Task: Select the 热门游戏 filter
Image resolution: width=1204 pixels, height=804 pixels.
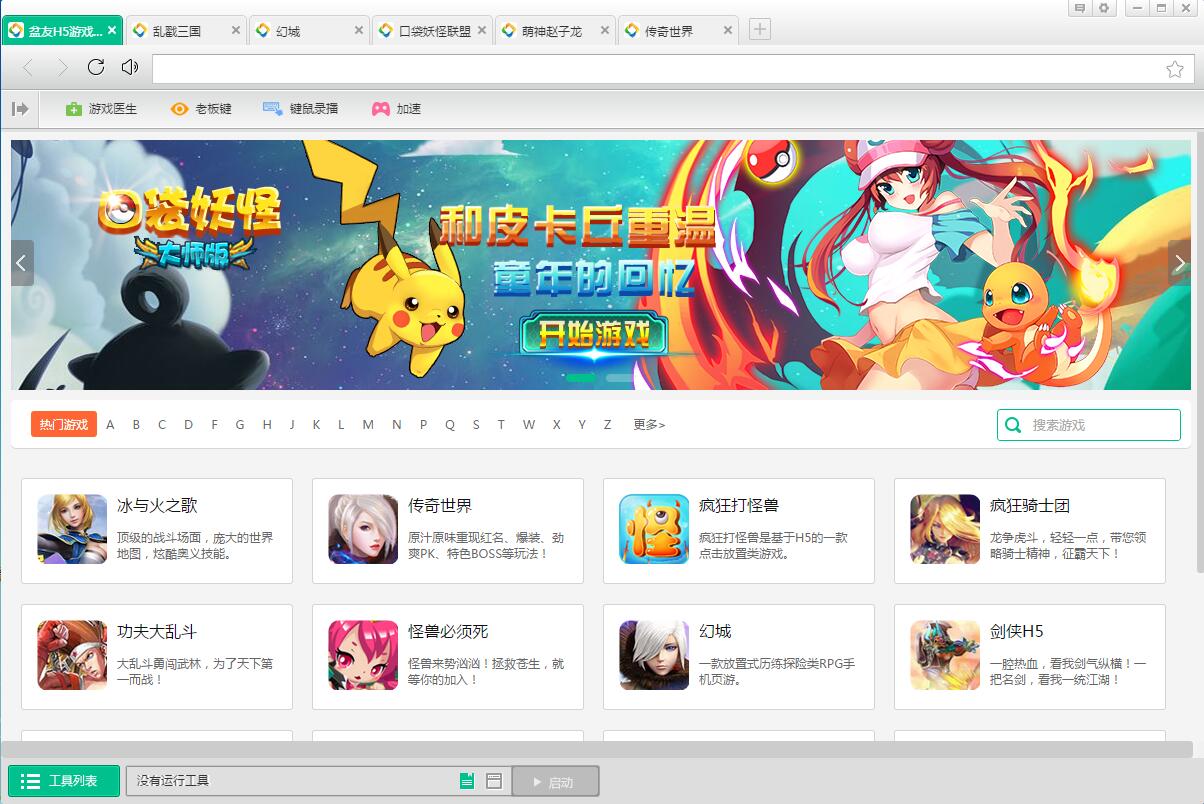Action: tap(64, 425)
